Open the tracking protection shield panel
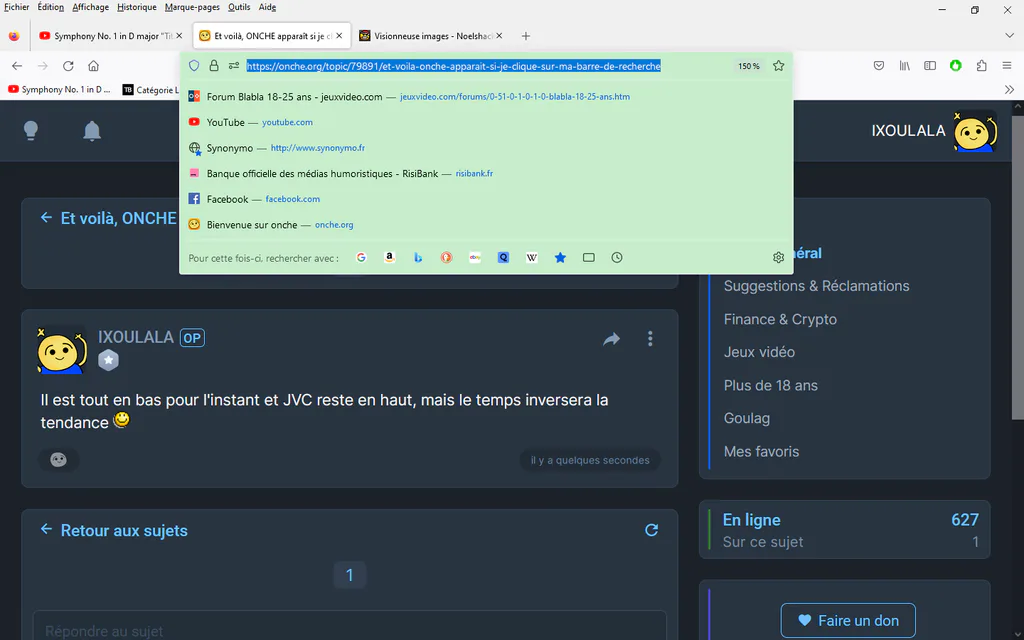1024x640 pixels. pos(194,66)
